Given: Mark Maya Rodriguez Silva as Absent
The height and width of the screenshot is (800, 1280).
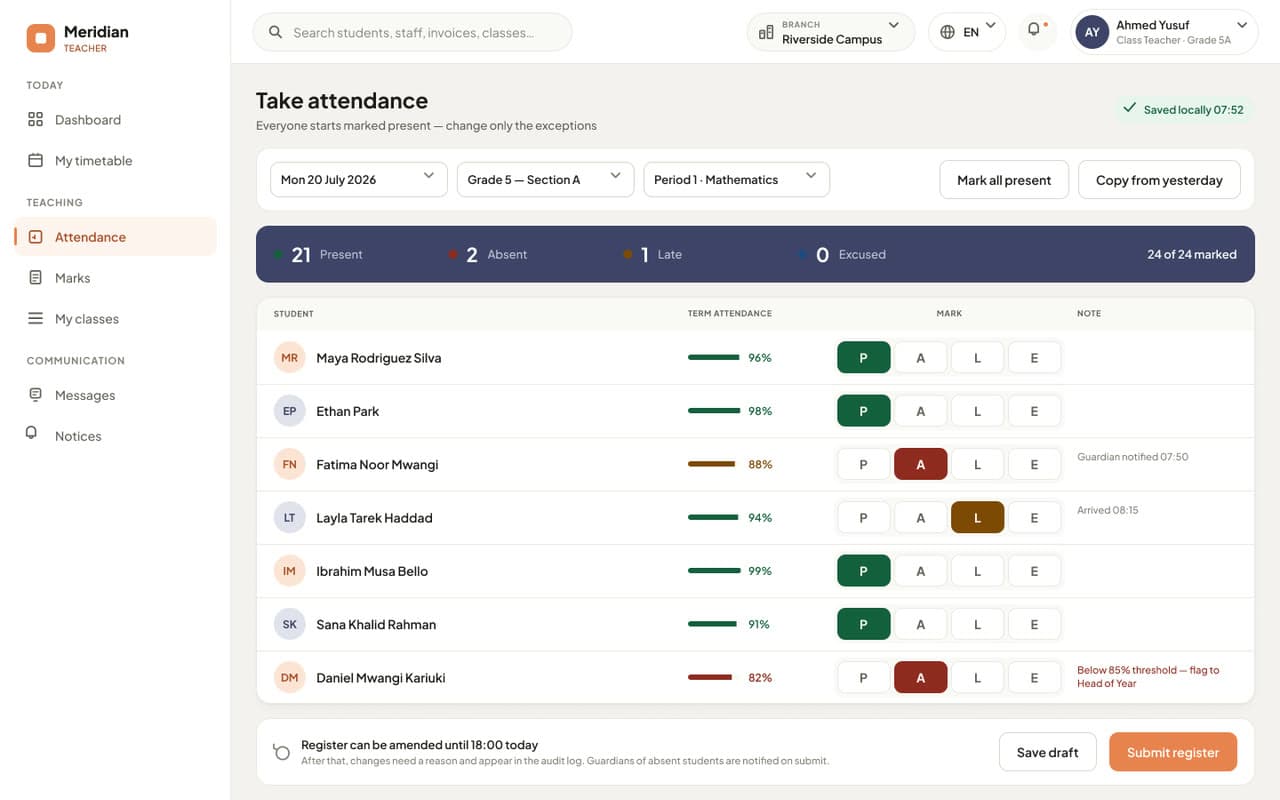Looking at the screenshot, I should pyautogui.click(x=921, y=358).
